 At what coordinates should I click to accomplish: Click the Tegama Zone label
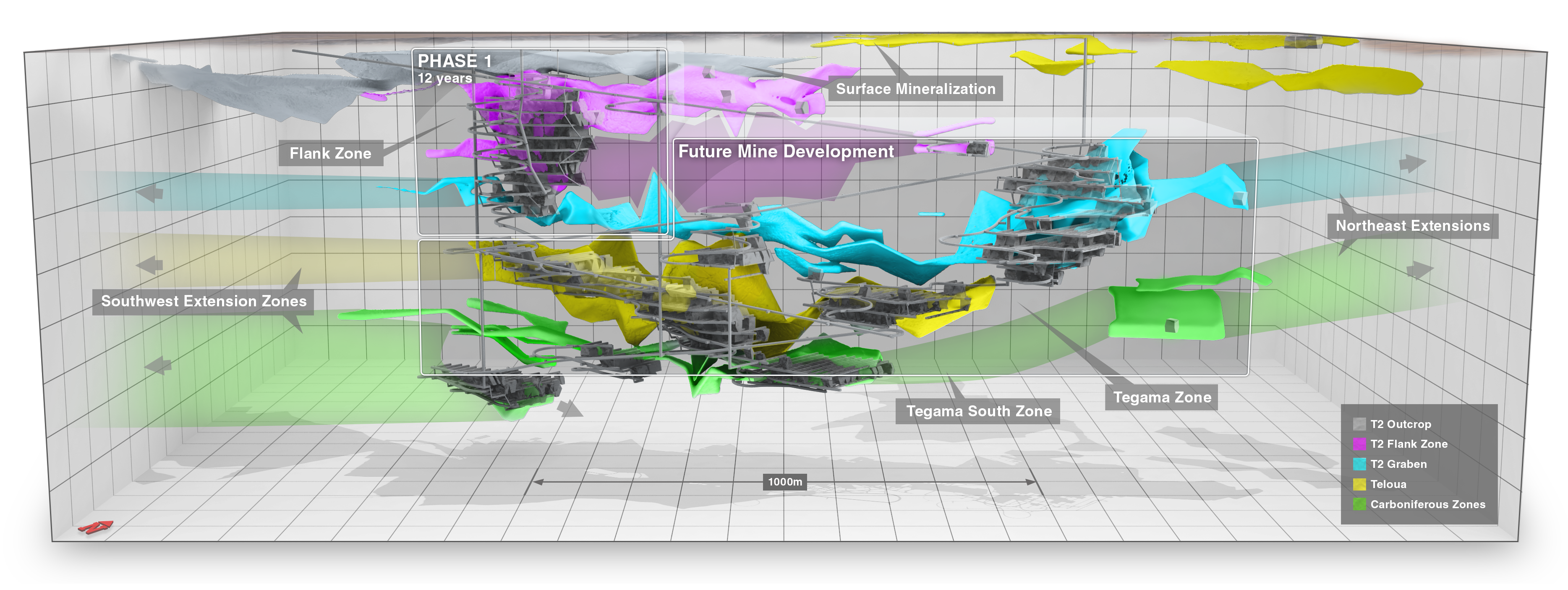click(x=1161, y=397)
